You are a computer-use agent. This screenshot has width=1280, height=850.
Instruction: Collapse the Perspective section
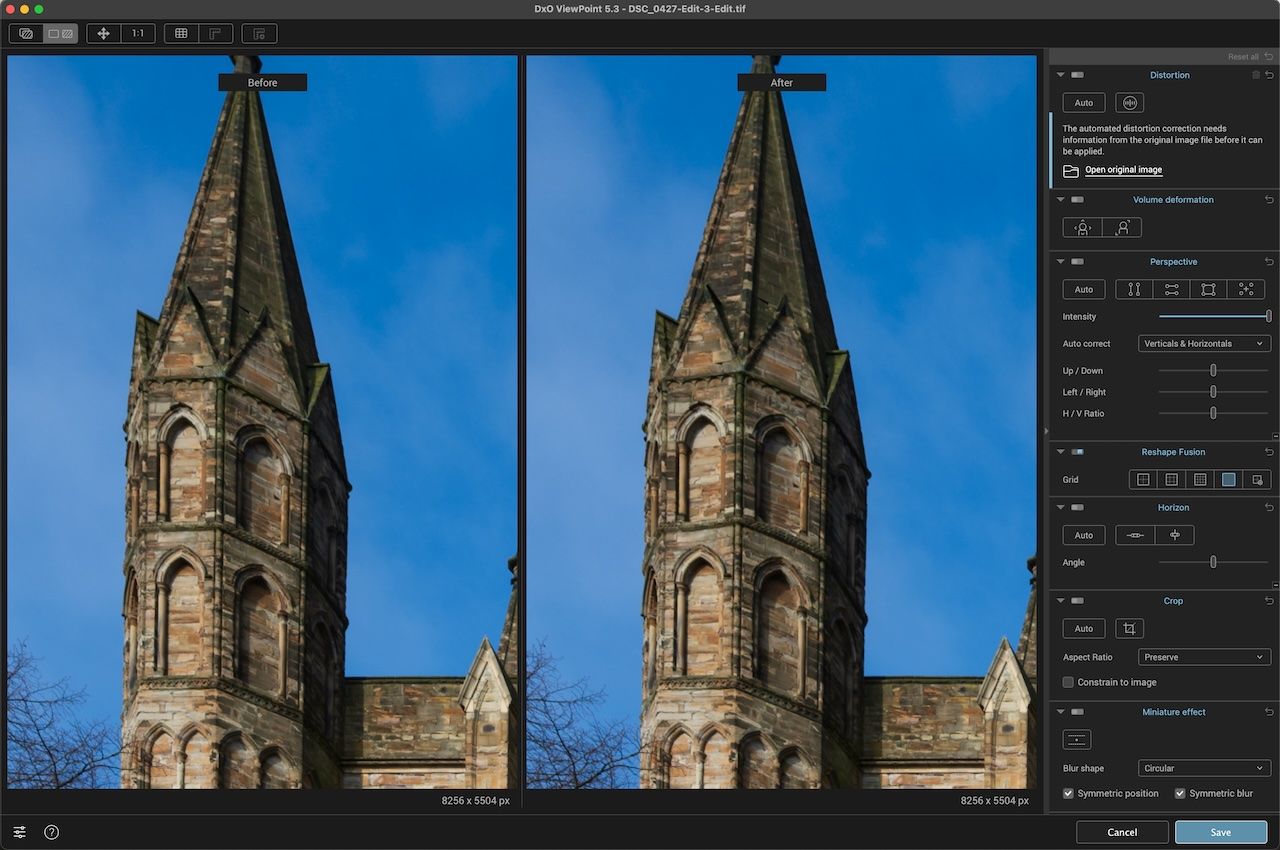pos(1060,261)
